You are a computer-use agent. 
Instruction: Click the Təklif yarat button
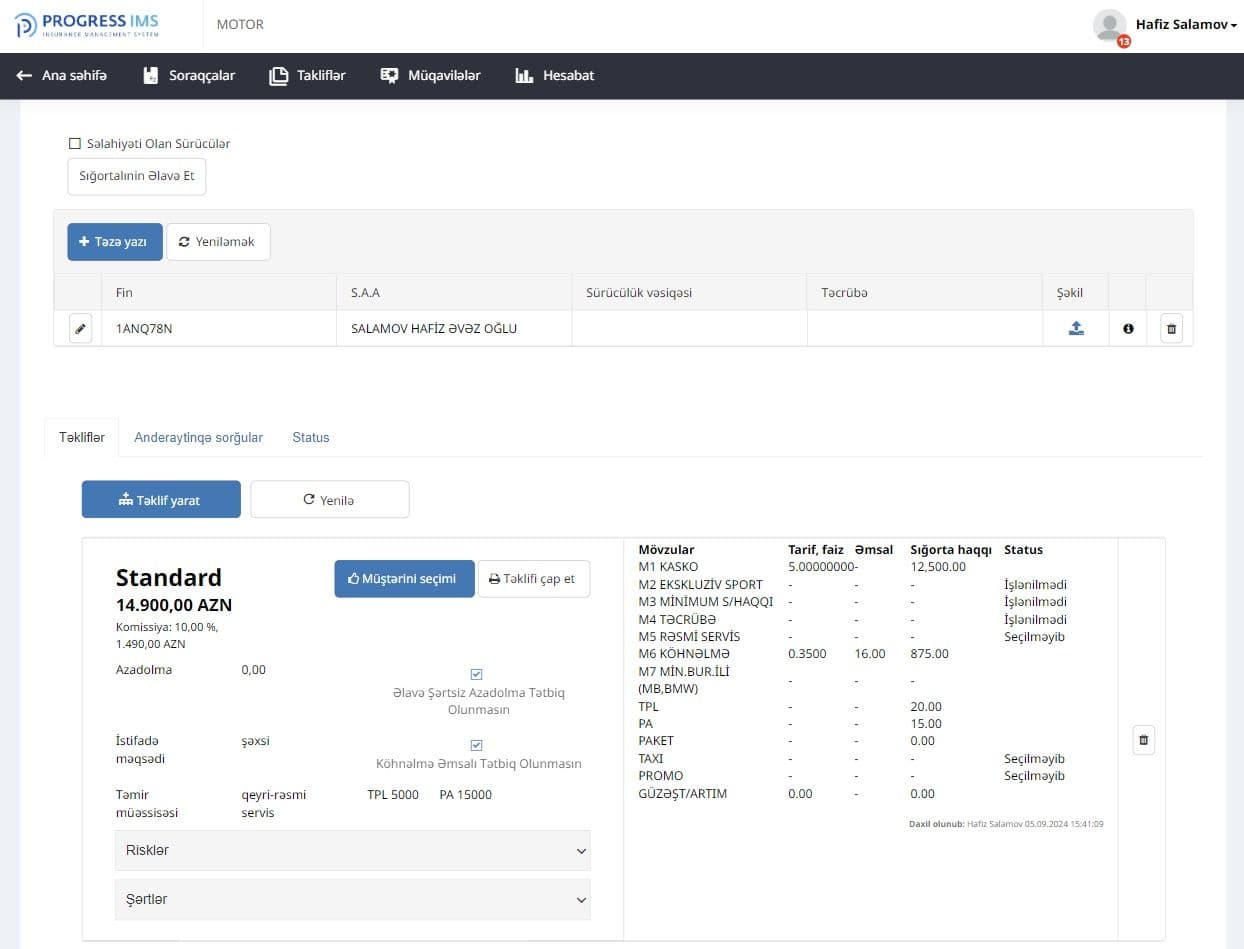pos(161,500)
